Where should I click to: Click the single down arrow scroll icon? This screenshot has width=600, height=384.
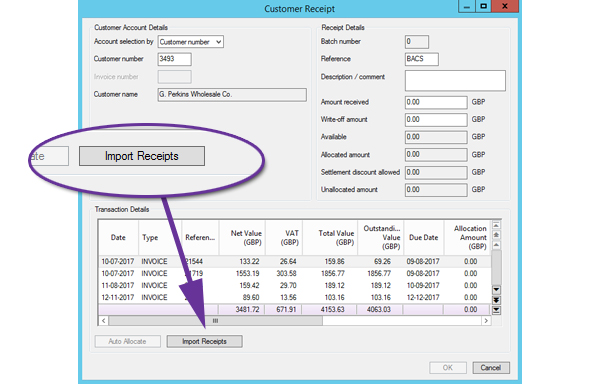pyautogui.click(x=496, y=290)
